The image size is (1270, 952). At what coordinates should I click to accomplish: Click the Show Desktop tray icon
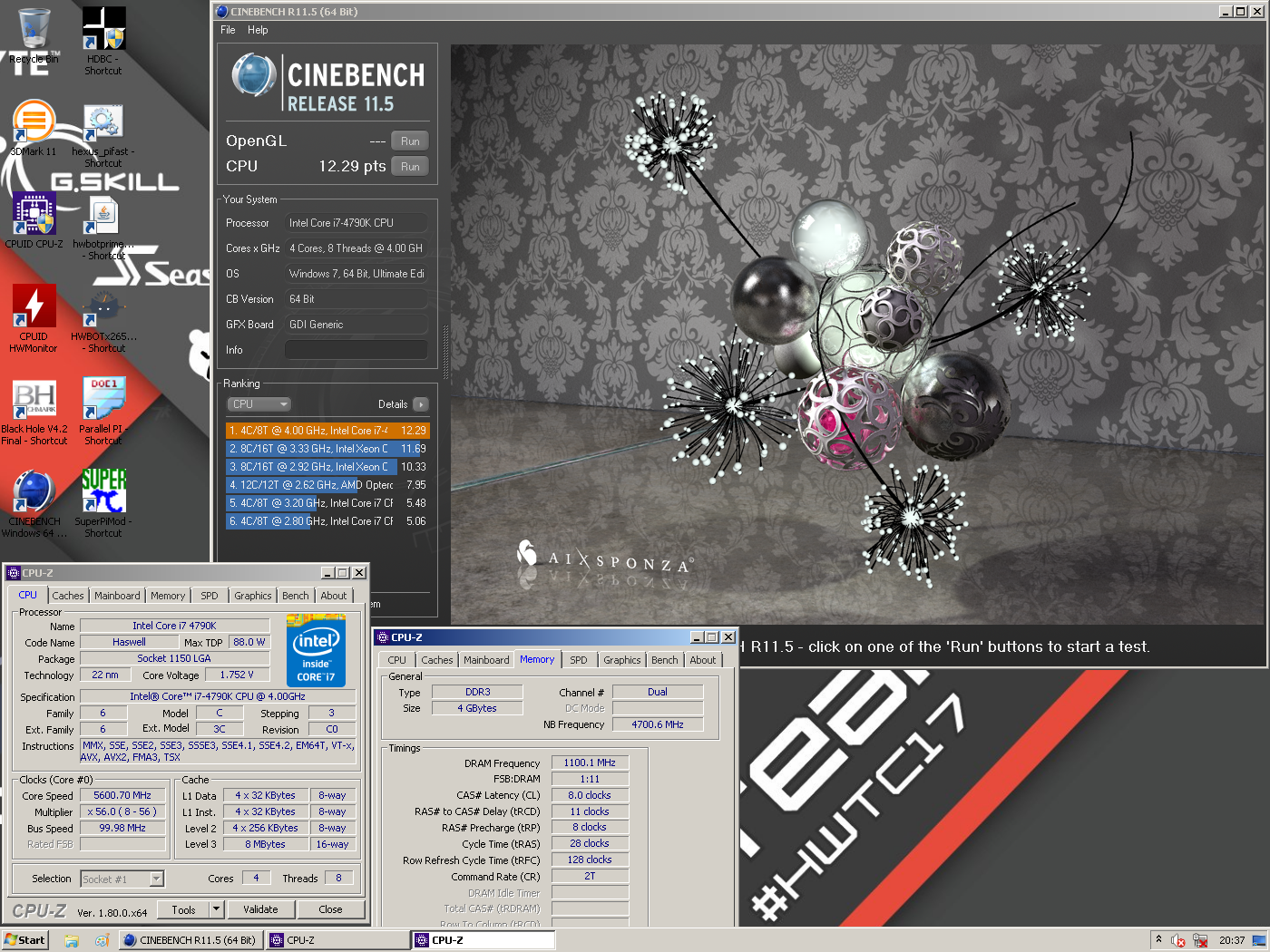[x=1259, y=940]
